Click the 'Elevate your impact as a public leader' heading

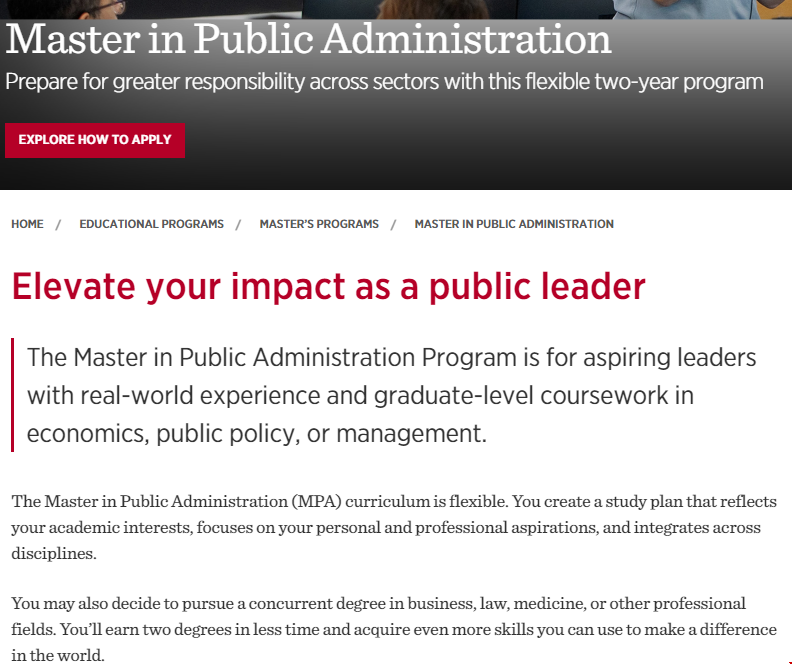(x=328, y=287)
